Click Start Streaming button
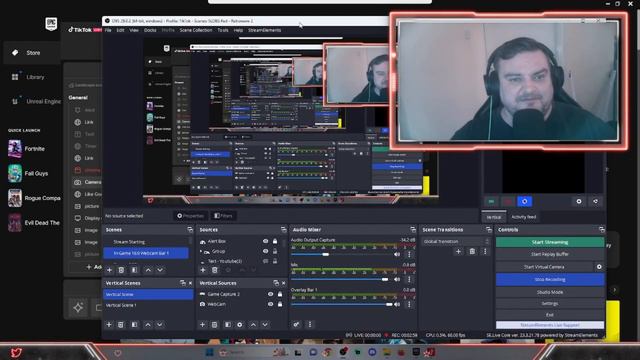 [x=550, y=242]
